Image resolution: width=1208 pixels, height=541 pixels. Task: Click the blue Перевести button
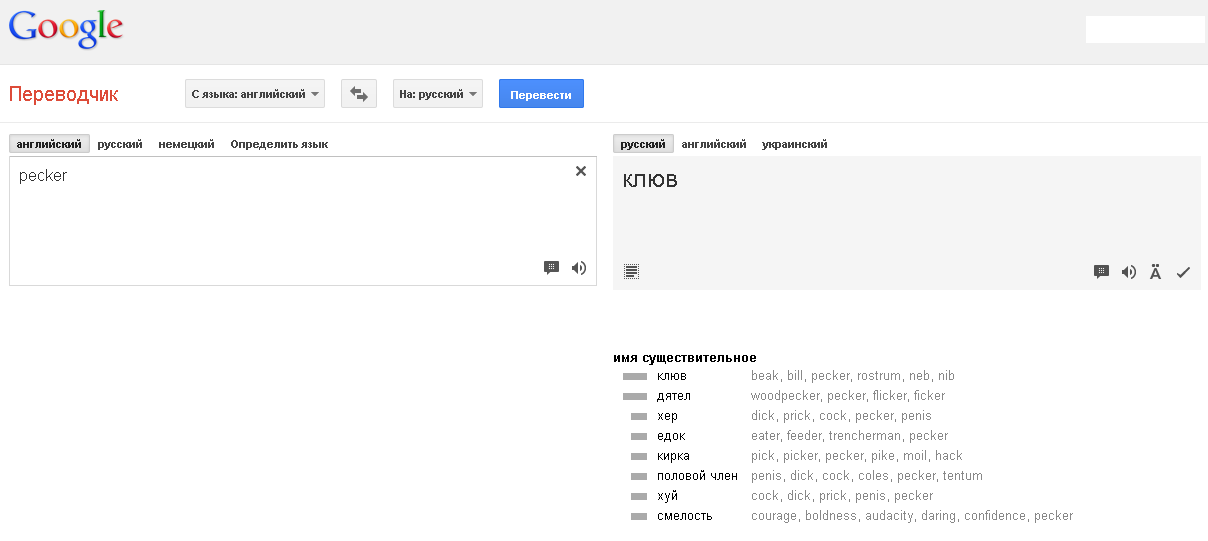pyautogui.click(x=541, y=94)
